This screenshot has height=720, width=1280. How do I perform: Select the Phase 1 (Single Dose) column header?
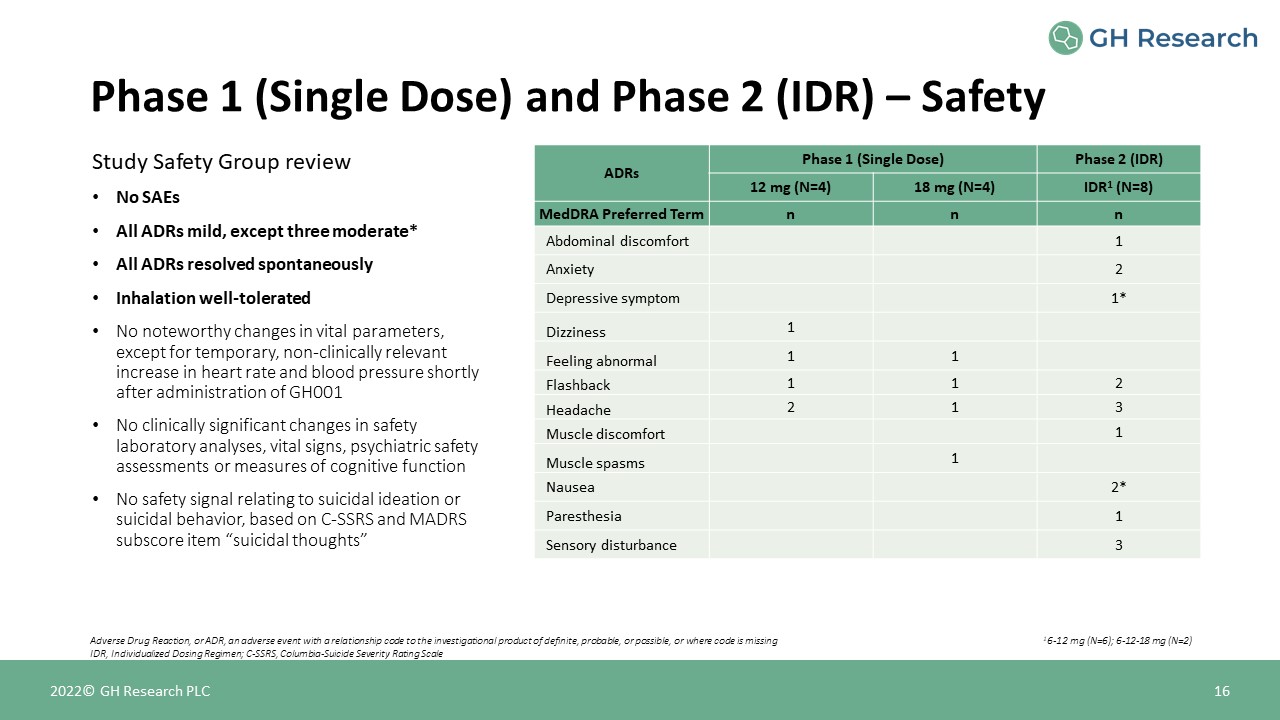(872, 159)
